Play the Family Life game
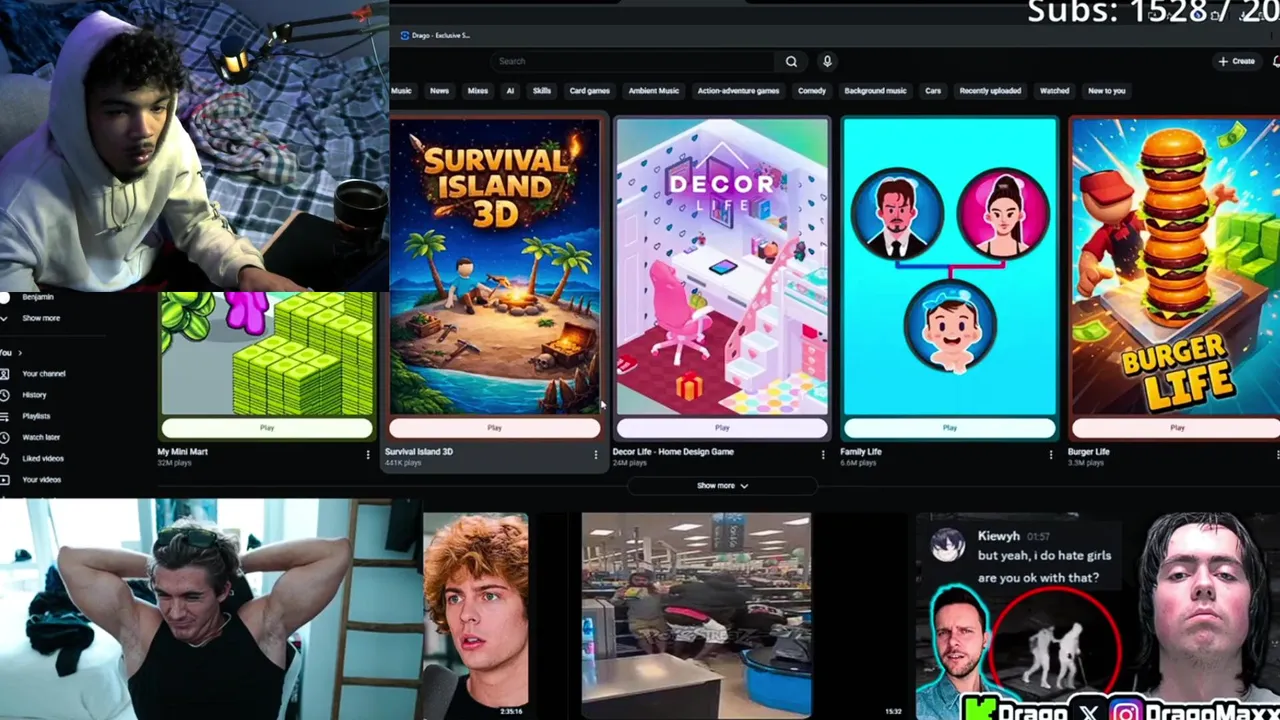1280x720 pixels. (x=949, y=428)
